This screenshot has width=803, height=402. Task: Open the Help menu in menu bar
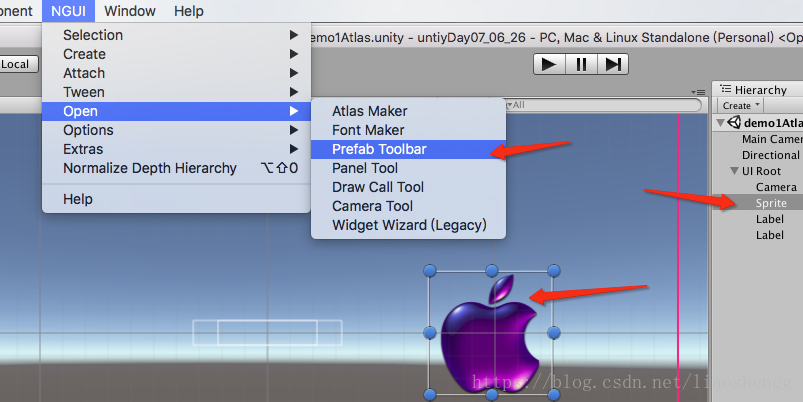[188, 11]
